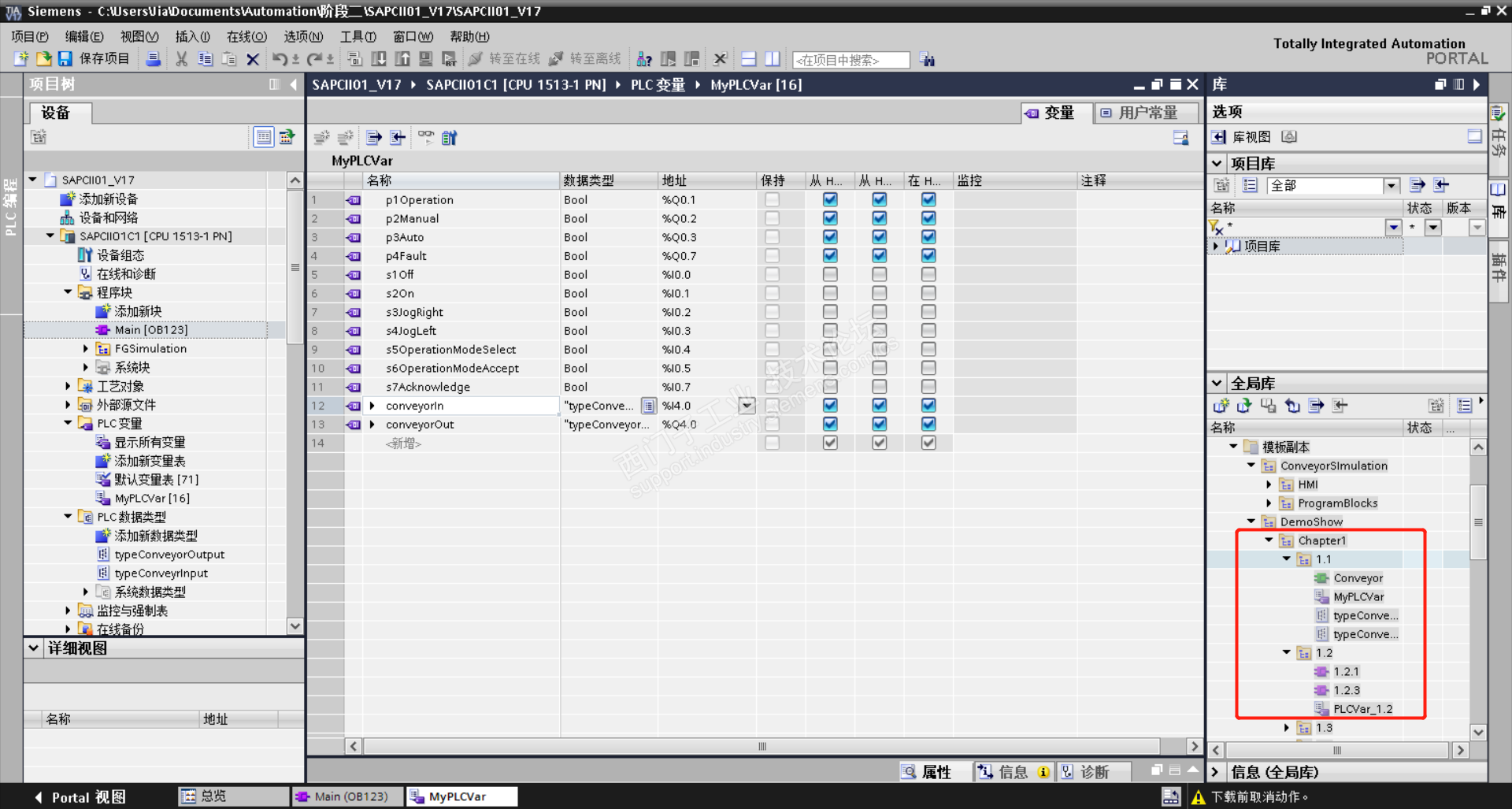Click the print icon in main toolbar
The width and height of the screenshot is (1512, 809).
154,59
